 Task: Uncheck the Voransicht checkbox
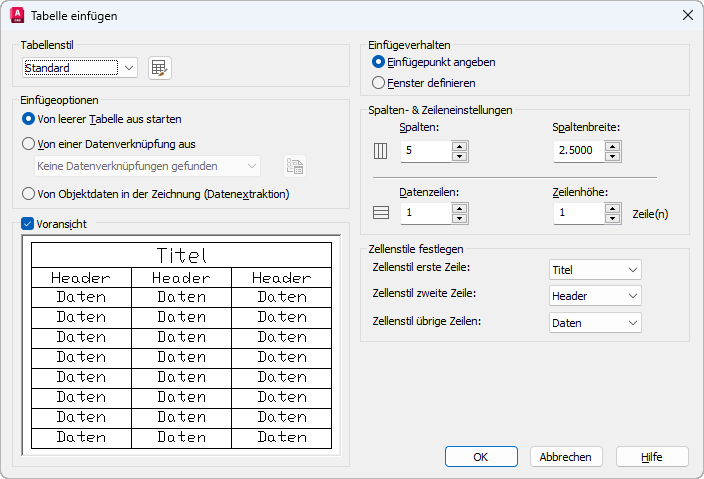(28, 224)
